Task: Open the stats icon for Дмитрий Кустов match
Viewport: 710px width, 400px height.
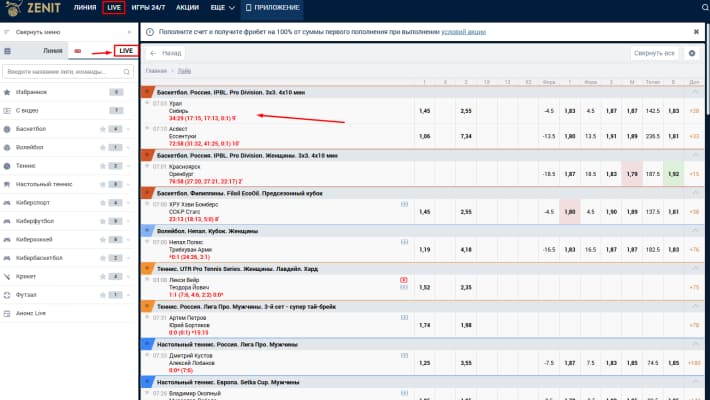Action: click(x=404, y=356)
